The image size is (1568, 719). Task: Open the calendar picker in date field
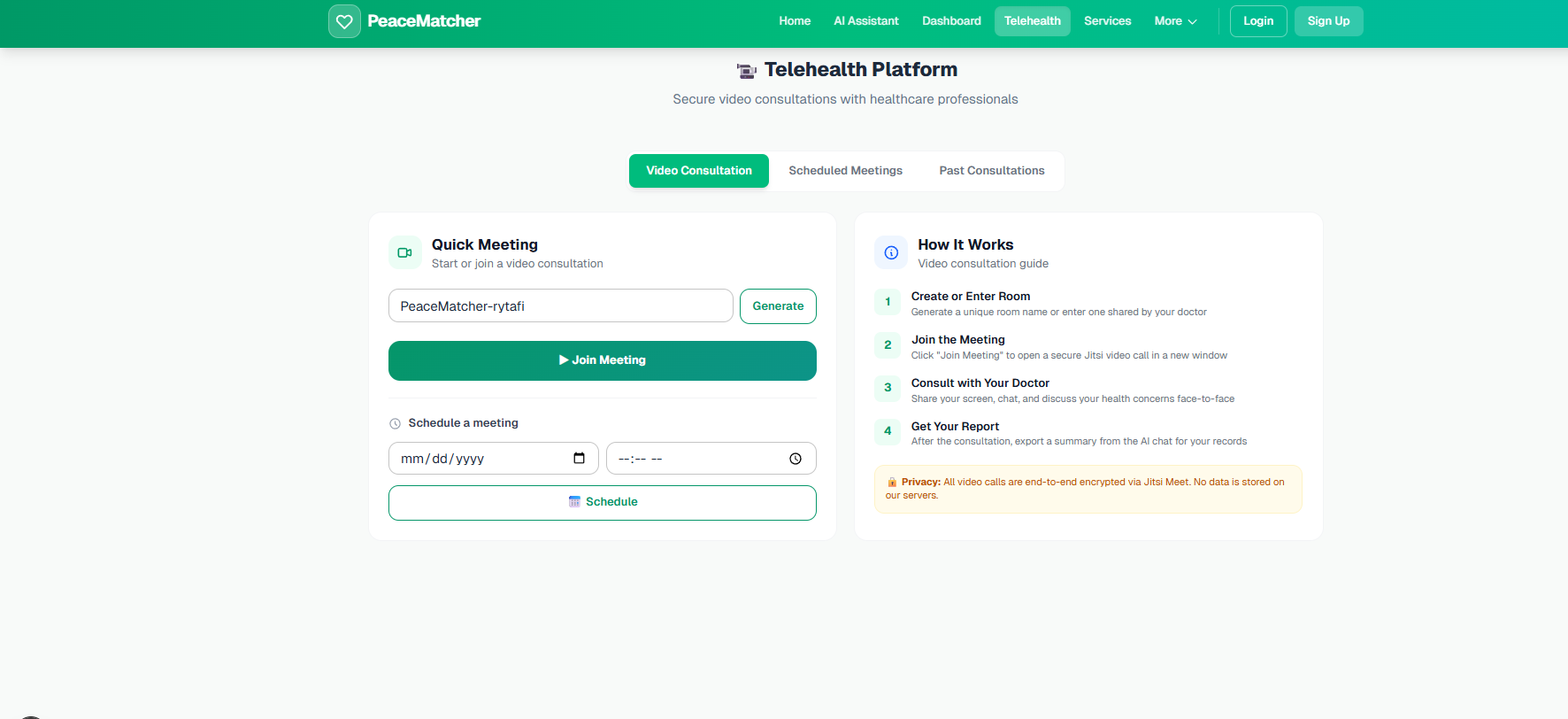[579, 458]
